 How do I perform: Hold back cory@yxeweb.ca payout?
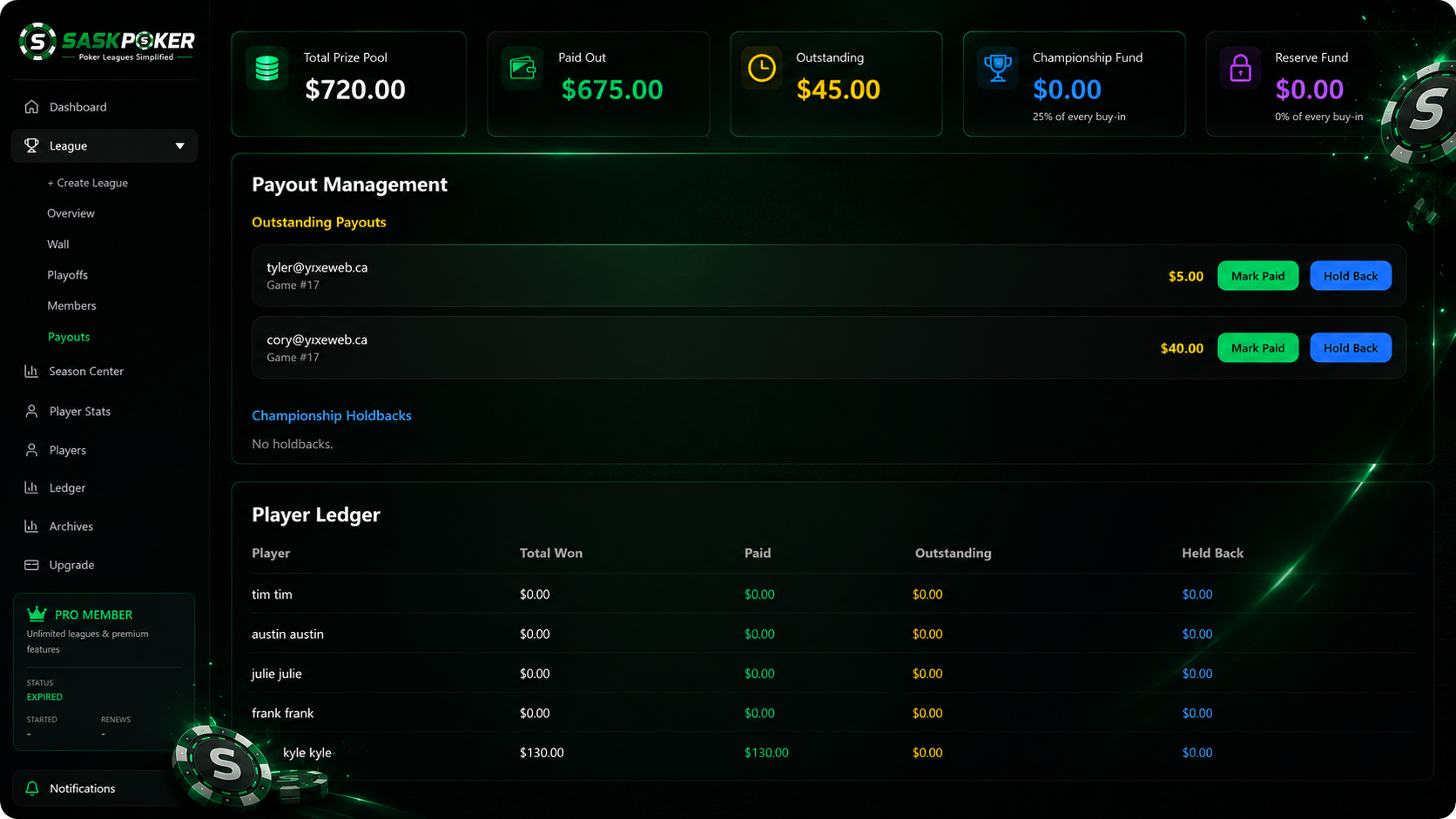1351,348
